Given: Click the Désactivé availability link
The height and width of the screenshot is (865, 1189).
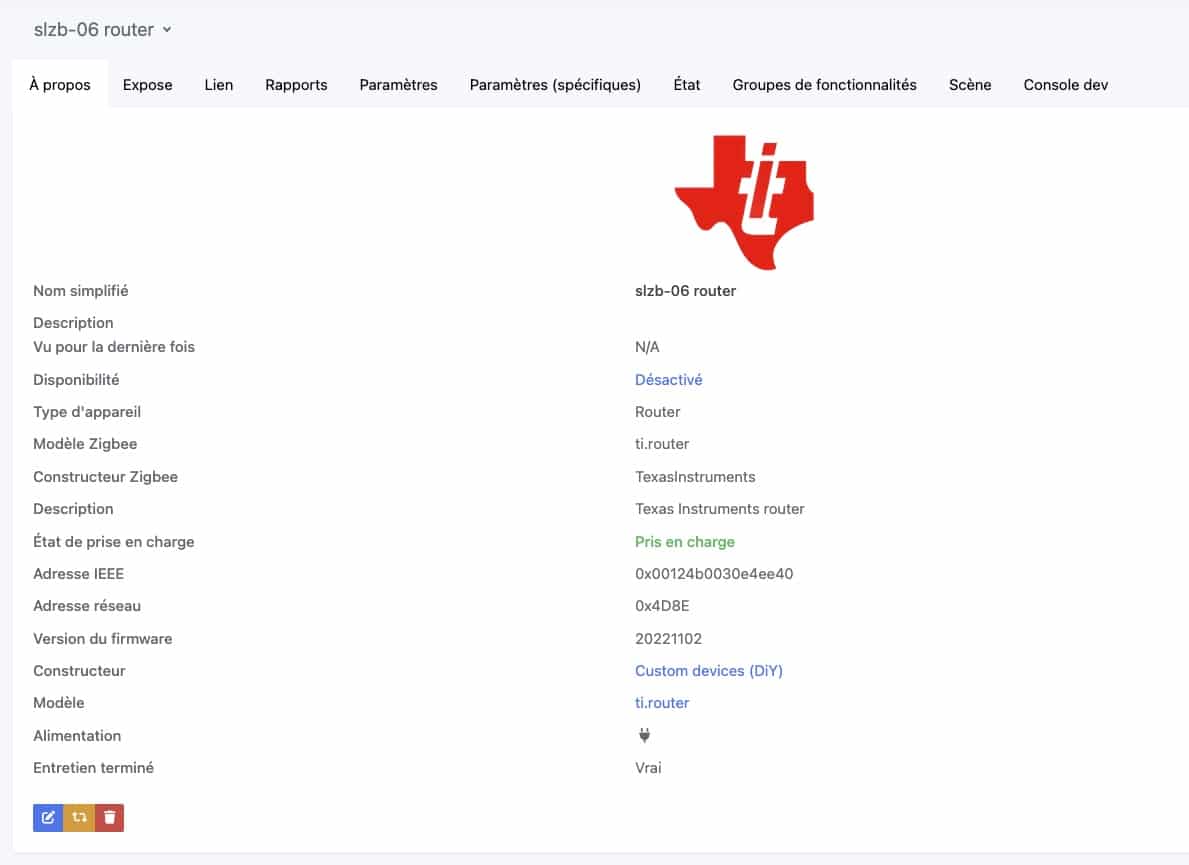Looking at the screenshot, I should click(669, 380).
